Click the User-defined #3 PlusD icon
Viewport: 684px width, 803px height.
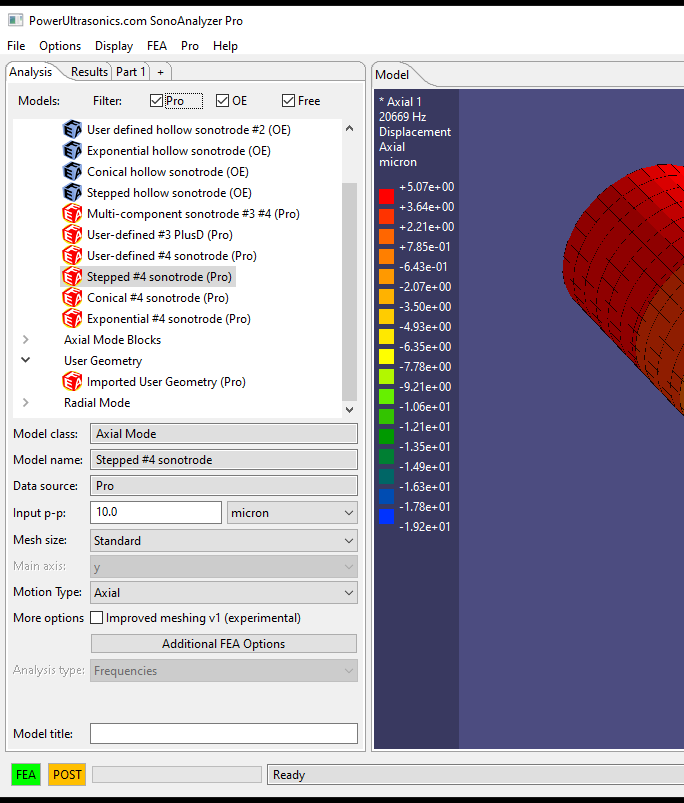(x=72, y=235)
